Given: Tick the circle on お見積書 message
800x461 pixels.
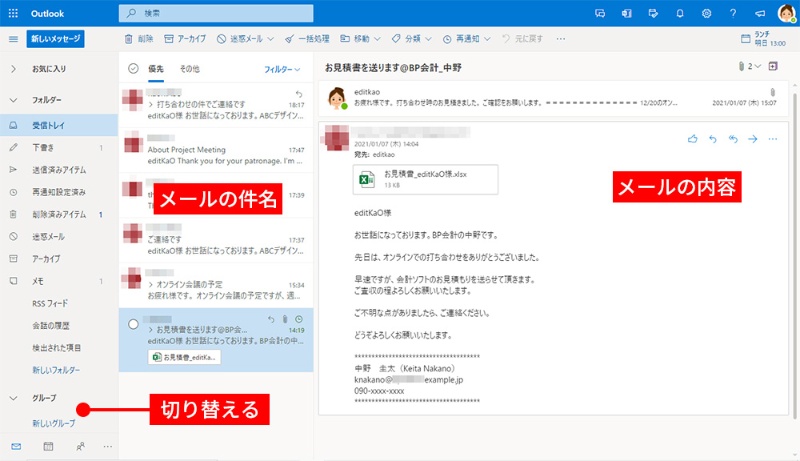Looking at the screenshot, I should [133, 324].
